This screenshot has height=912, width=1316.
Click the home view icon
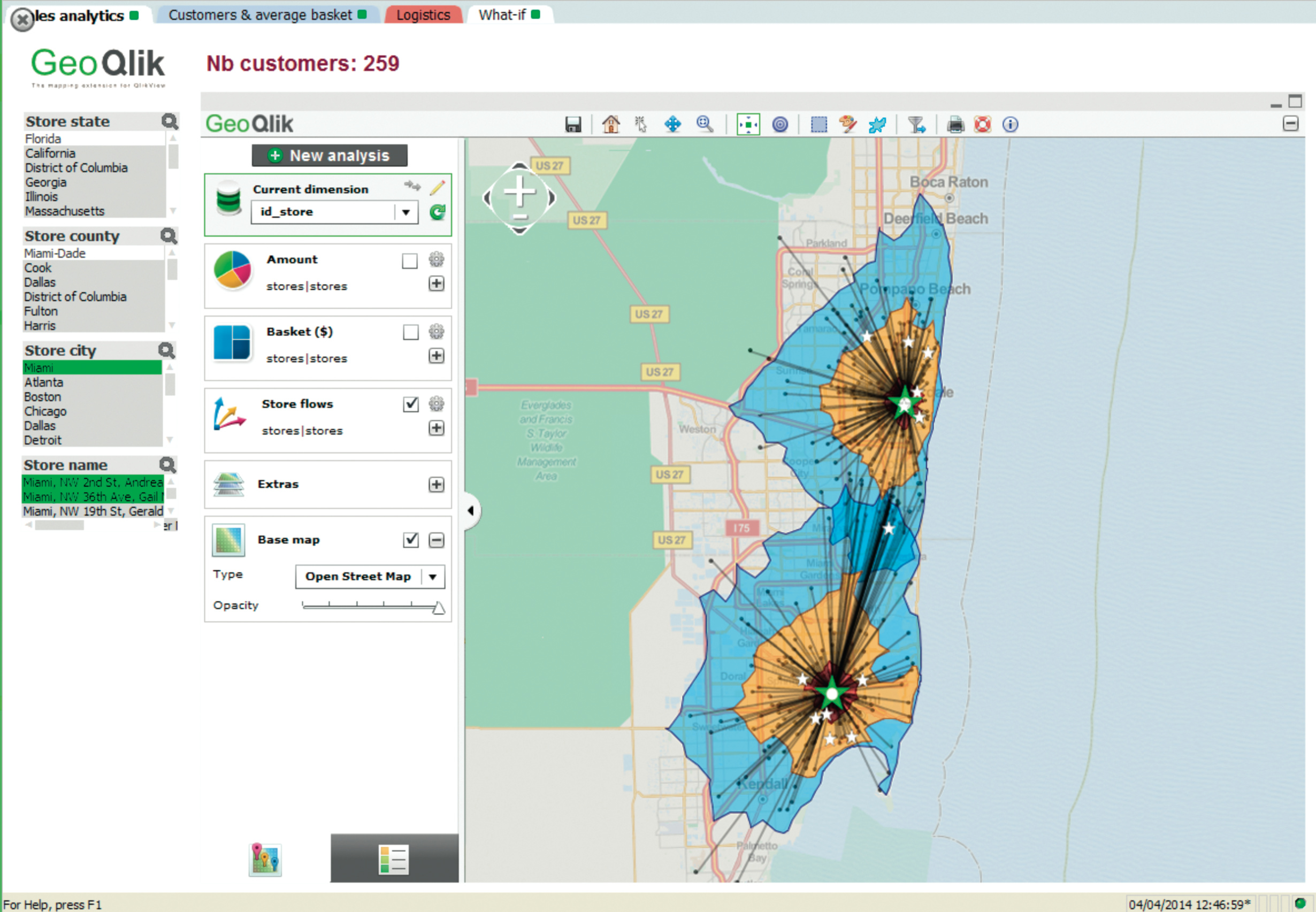[610, 125]
